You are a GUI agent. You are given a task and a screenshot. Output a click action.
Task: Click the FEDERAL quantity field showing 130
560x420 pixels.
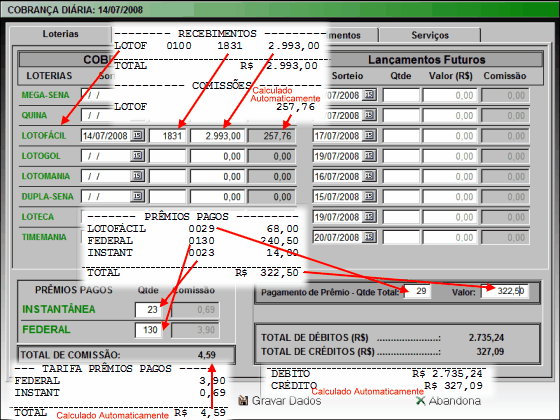click(148, 330)
